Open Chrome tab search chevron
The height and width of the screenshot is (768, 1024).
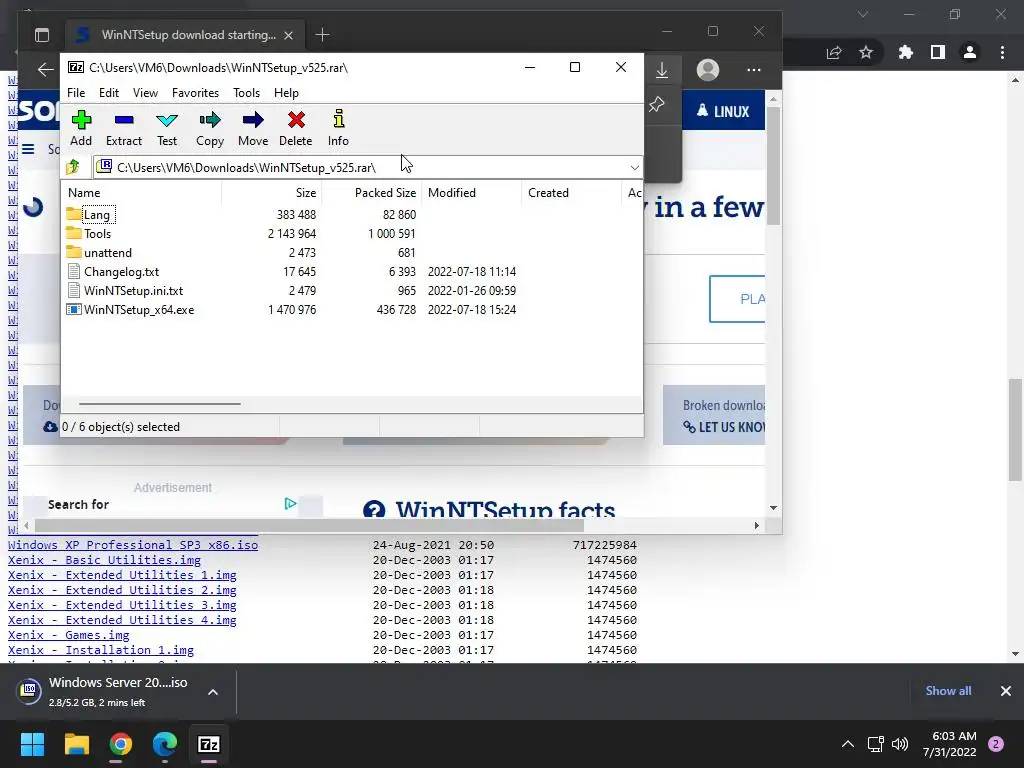coord(863,14)
